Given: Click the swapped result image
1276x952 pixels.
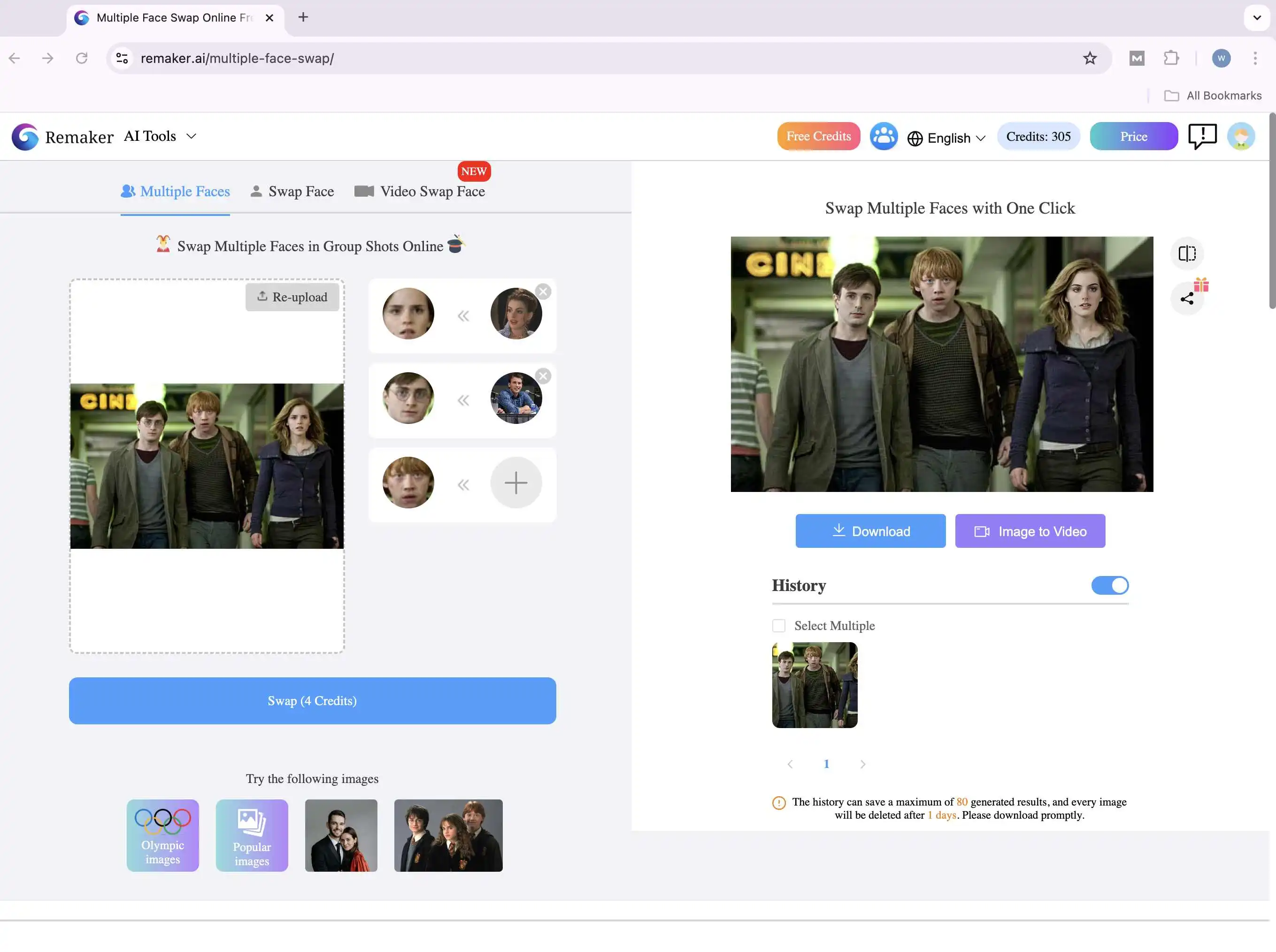Looking at the screenshot, I should (x=942, y=364).
